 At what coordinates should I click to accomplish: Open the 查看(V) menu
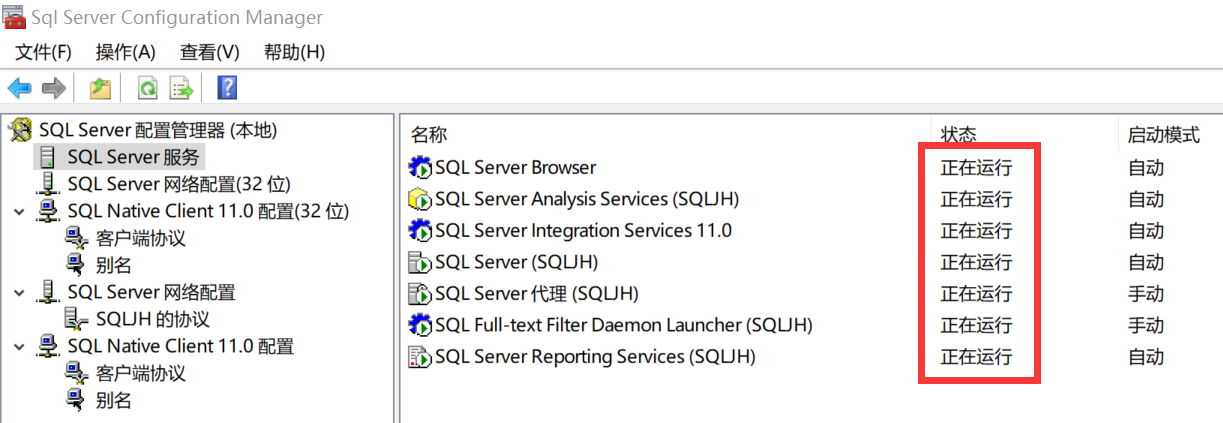pyautogui.click(x=209, y=52)
